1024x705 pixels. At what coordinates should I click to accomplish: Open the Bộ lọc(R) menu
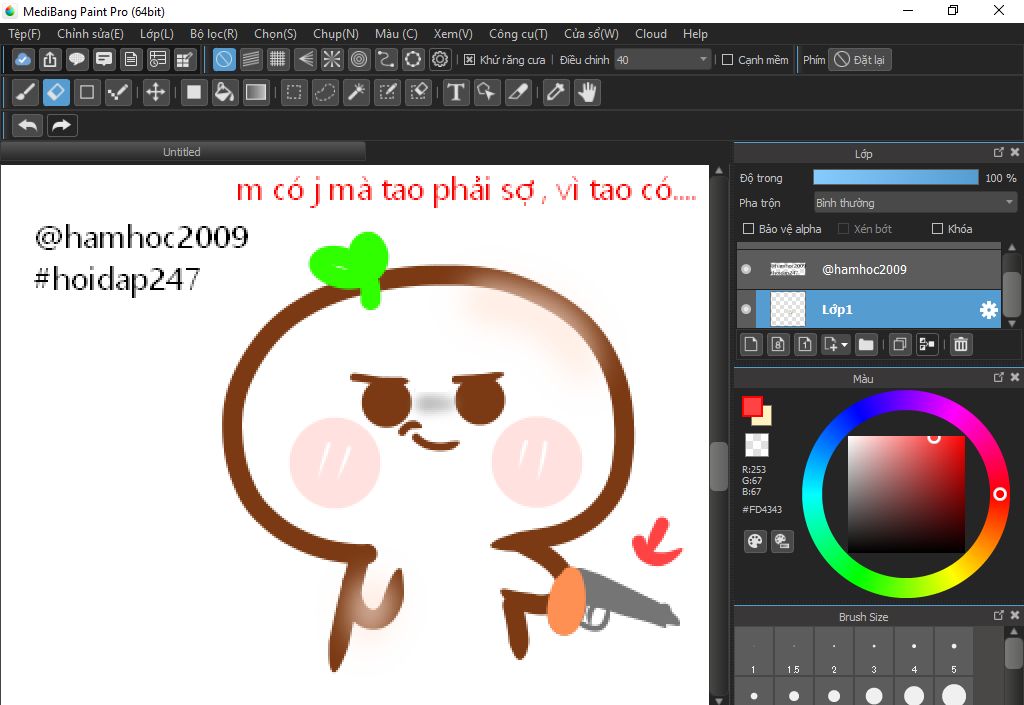pos(214,34)
